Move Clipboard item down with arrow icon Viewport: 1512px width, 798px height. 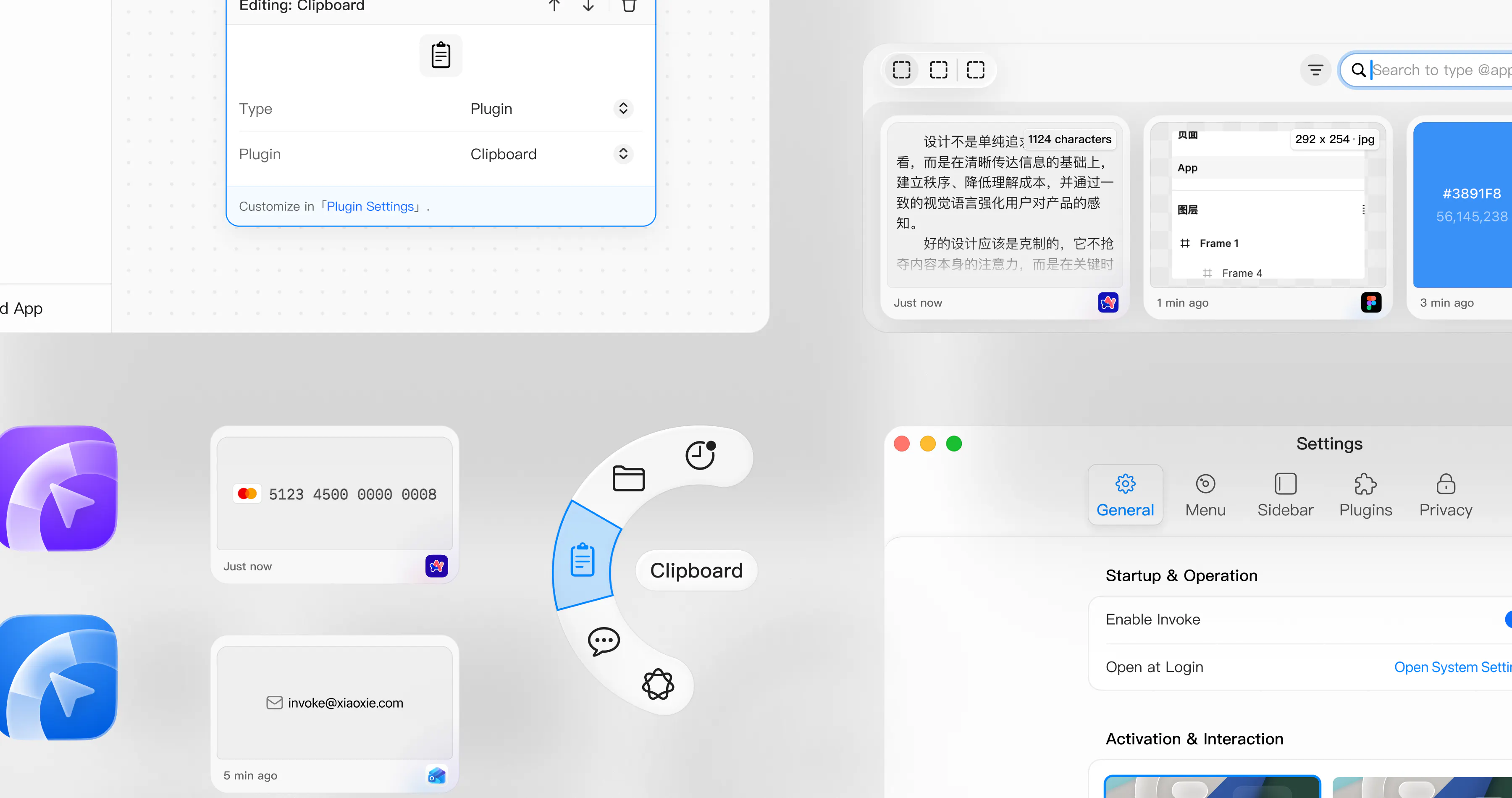(588, 5)
